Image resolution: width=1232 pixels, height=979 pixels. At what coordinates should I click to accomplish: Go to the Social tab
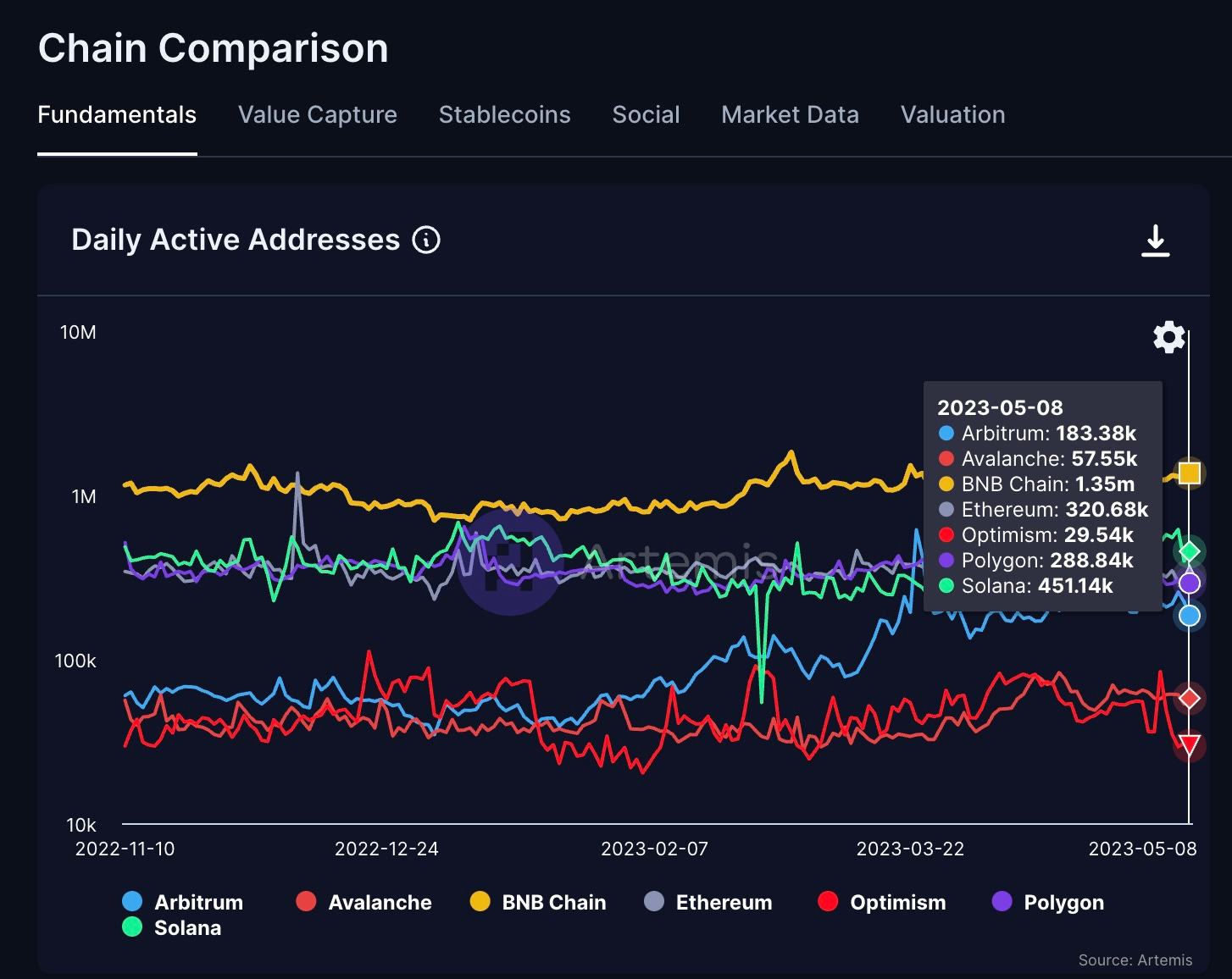tap(647, 115)
